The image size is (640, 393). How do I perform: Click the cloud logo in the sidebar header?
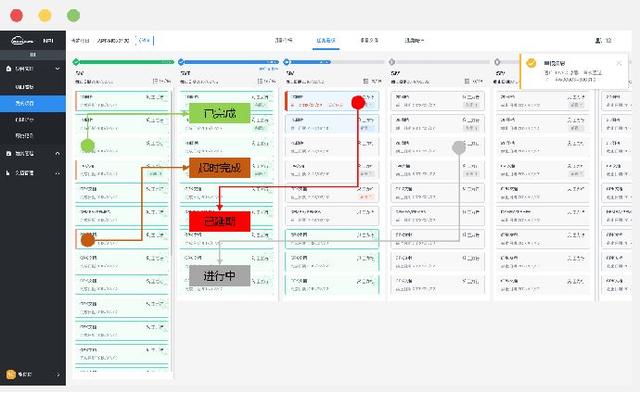point(22,41)
